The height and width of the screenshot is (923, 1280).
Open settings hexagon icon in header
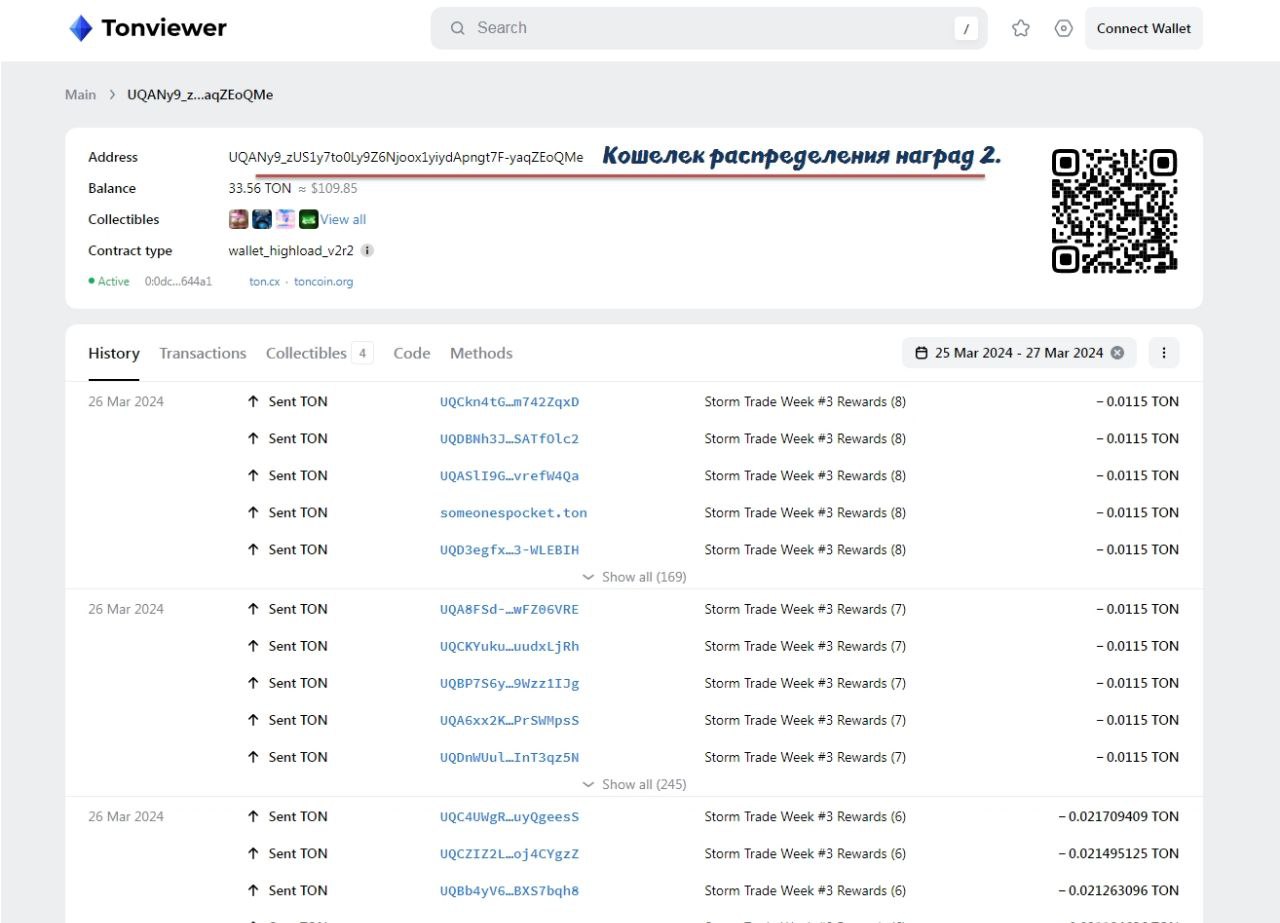1064,28
